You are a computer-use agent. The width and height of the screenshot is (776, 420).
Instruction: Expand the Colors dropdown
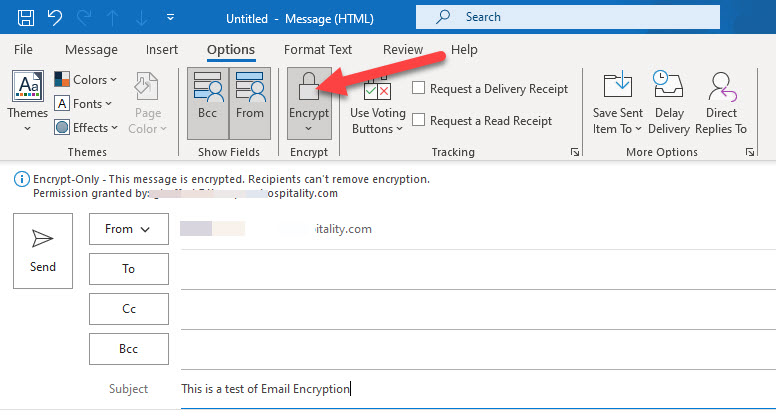(x=87, y=80)
